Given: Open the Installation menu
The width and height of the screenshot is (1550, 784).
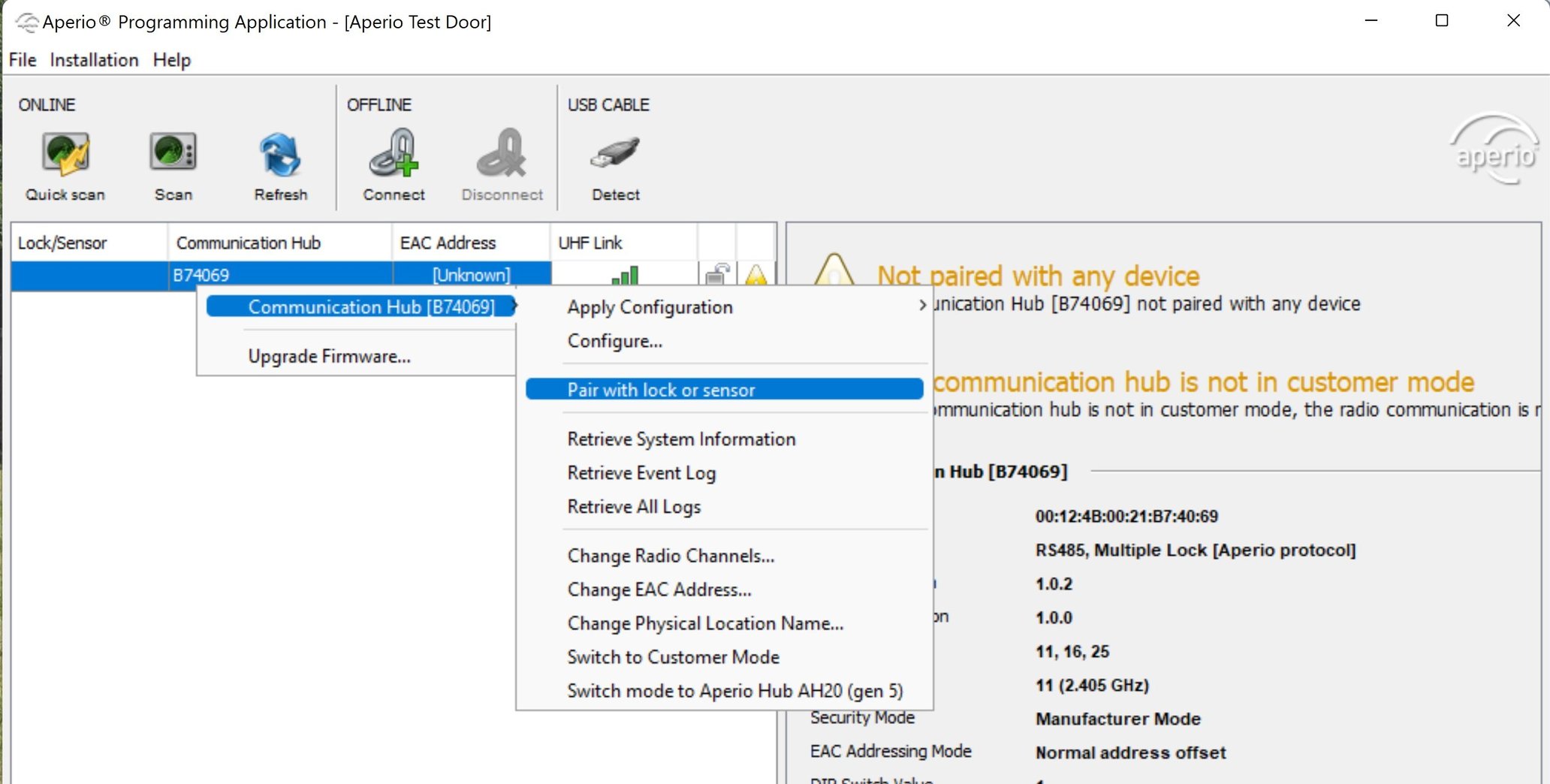Looking at the screenshot, I should click(x=94, y=60).
